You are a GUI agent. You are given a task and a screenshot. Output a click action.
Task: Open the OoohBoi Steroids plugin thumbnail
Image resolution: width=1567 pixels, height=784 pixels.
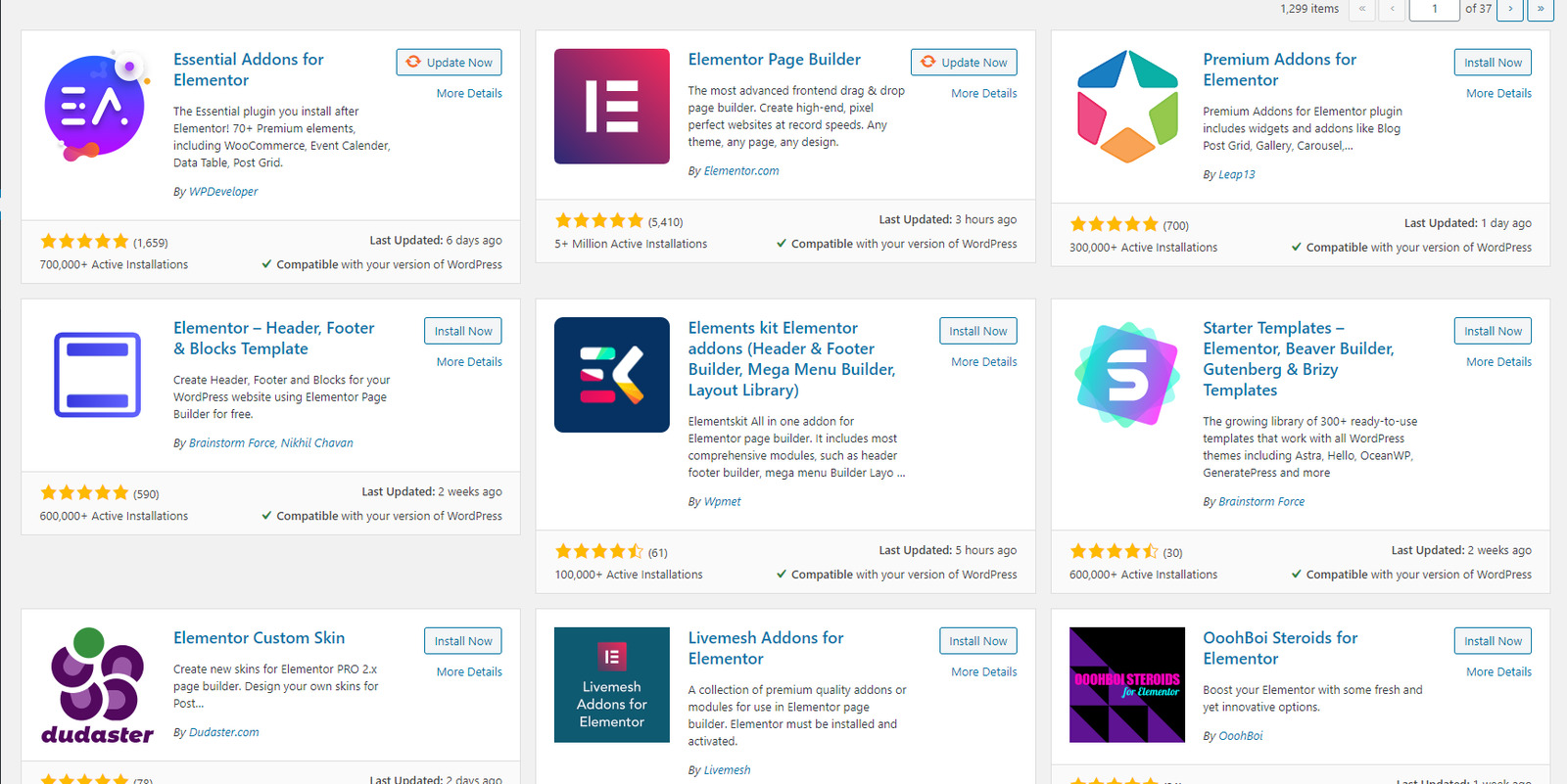pos(1127,685)
